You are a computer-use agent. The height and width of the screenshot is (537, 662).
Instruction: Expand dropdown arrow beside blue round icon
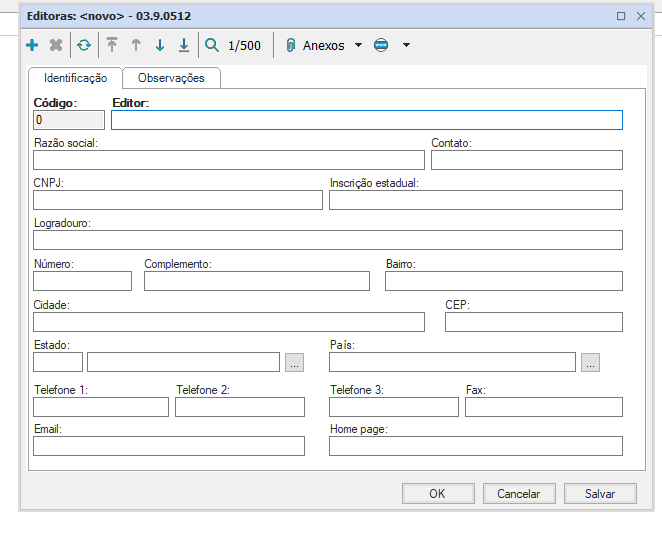click(406, 46)
